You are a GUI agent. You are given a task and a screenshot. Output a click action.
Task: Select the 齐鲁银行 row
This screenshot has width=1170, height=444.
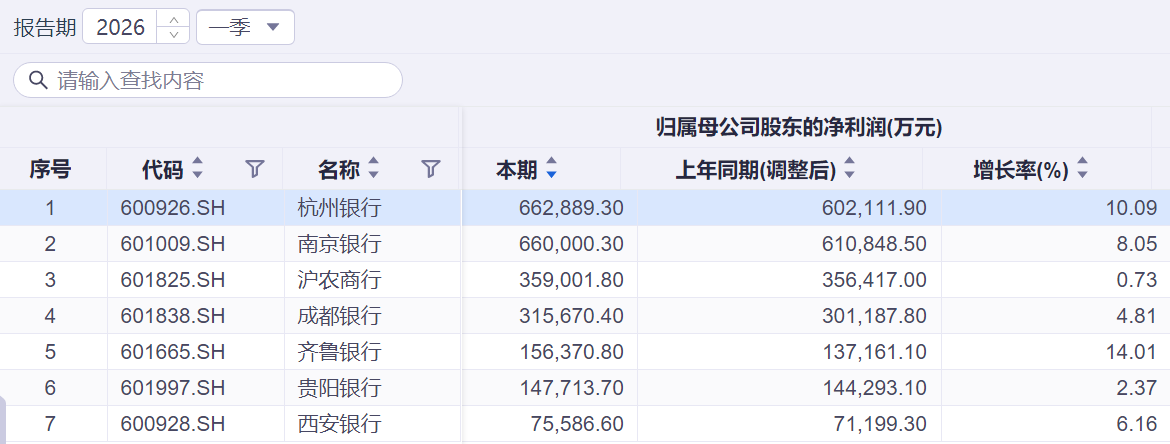339,352
